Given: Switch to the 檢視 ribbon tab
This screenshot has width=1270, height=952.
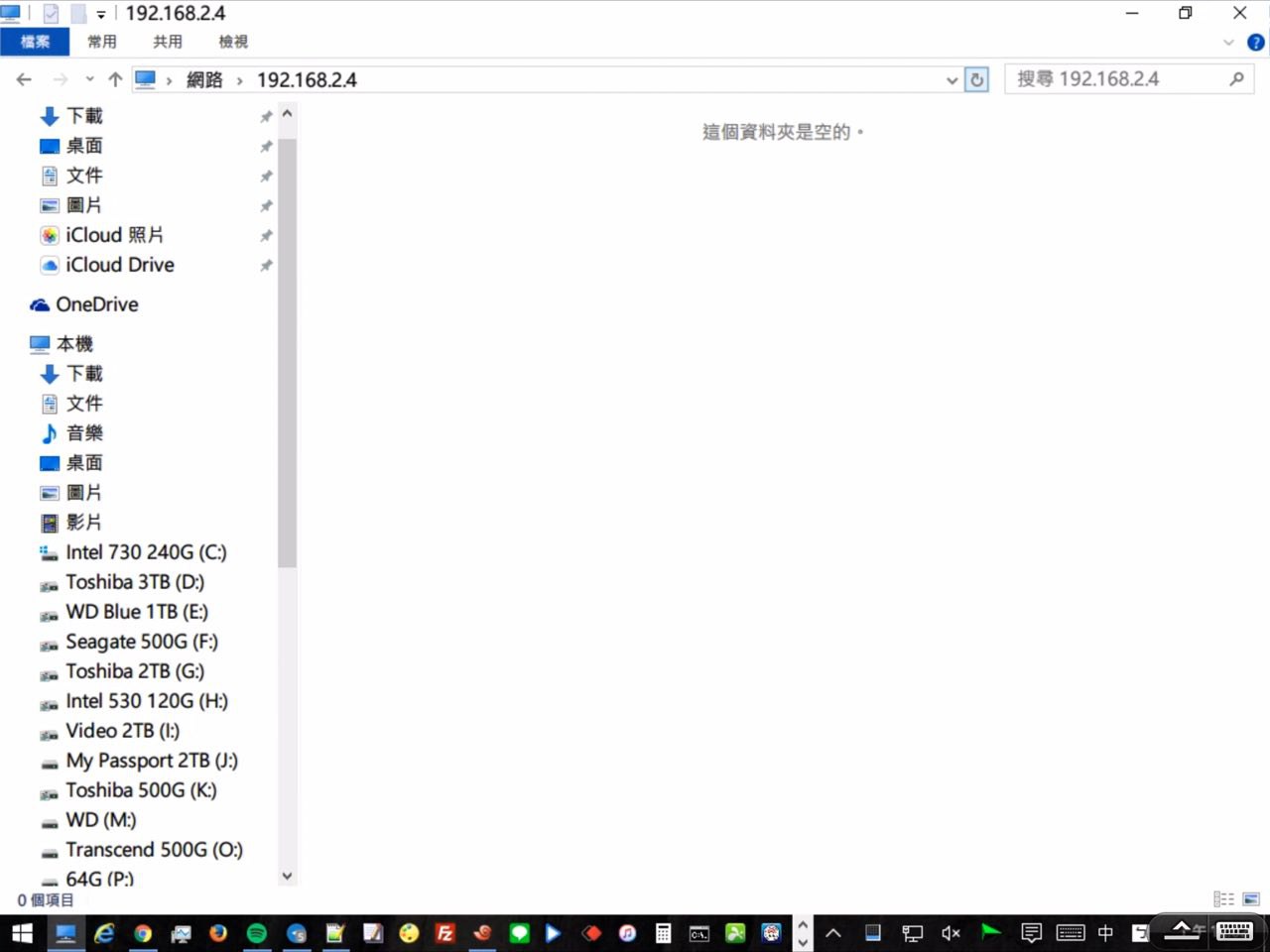Looking at the screenshot, I should (x=233, y=42).
